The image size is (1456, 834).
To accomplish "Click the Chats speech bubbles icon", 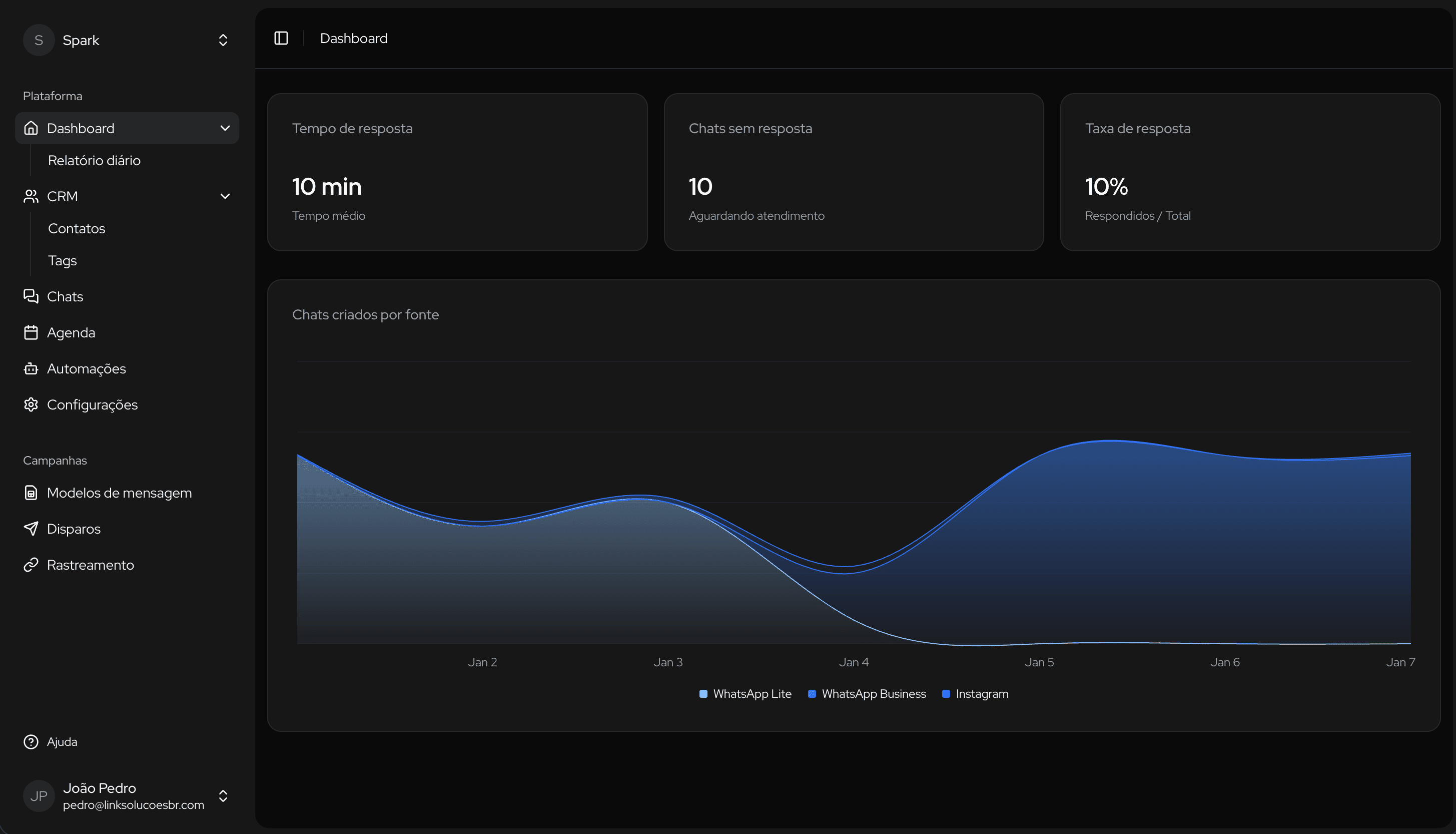I will pos(31,297).
